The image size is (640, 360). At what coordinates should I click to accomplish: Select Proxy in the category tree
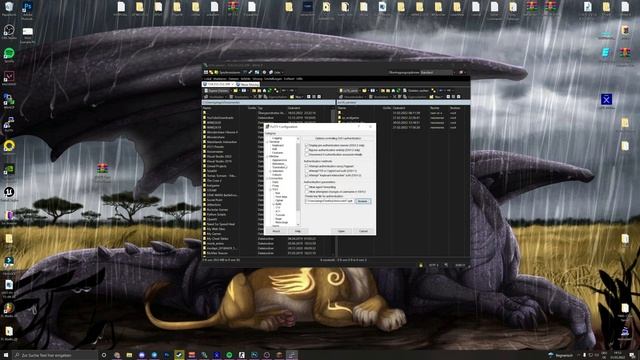tap(276, 186)
